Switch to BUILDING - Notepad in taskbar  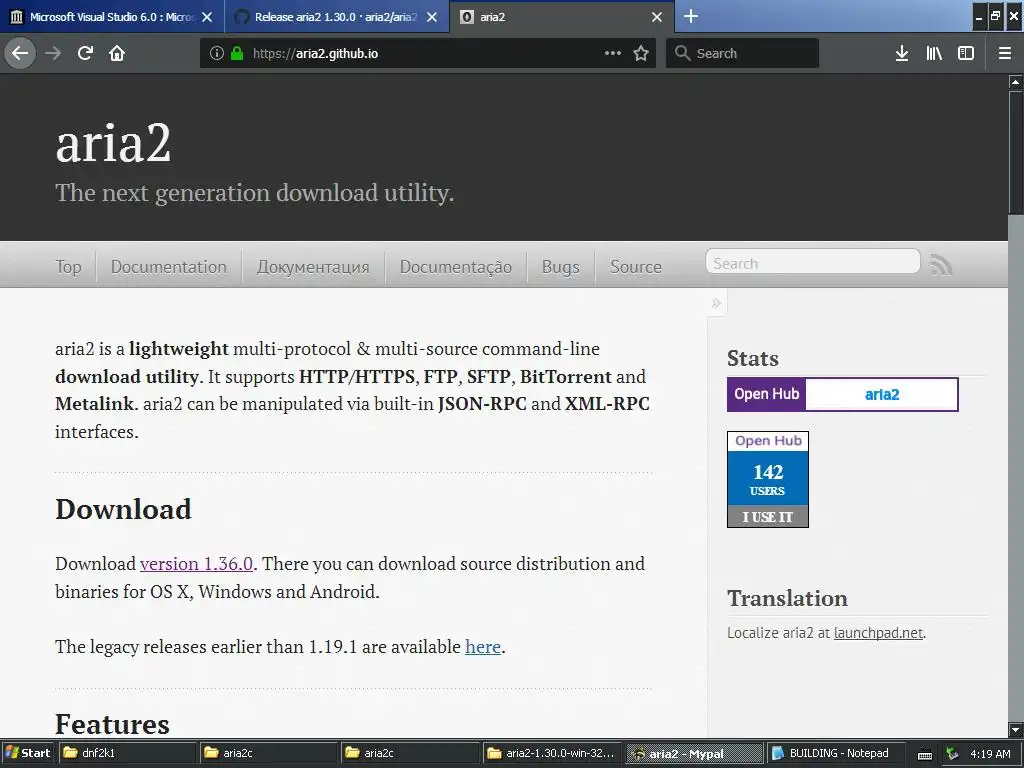coord(836,753)
